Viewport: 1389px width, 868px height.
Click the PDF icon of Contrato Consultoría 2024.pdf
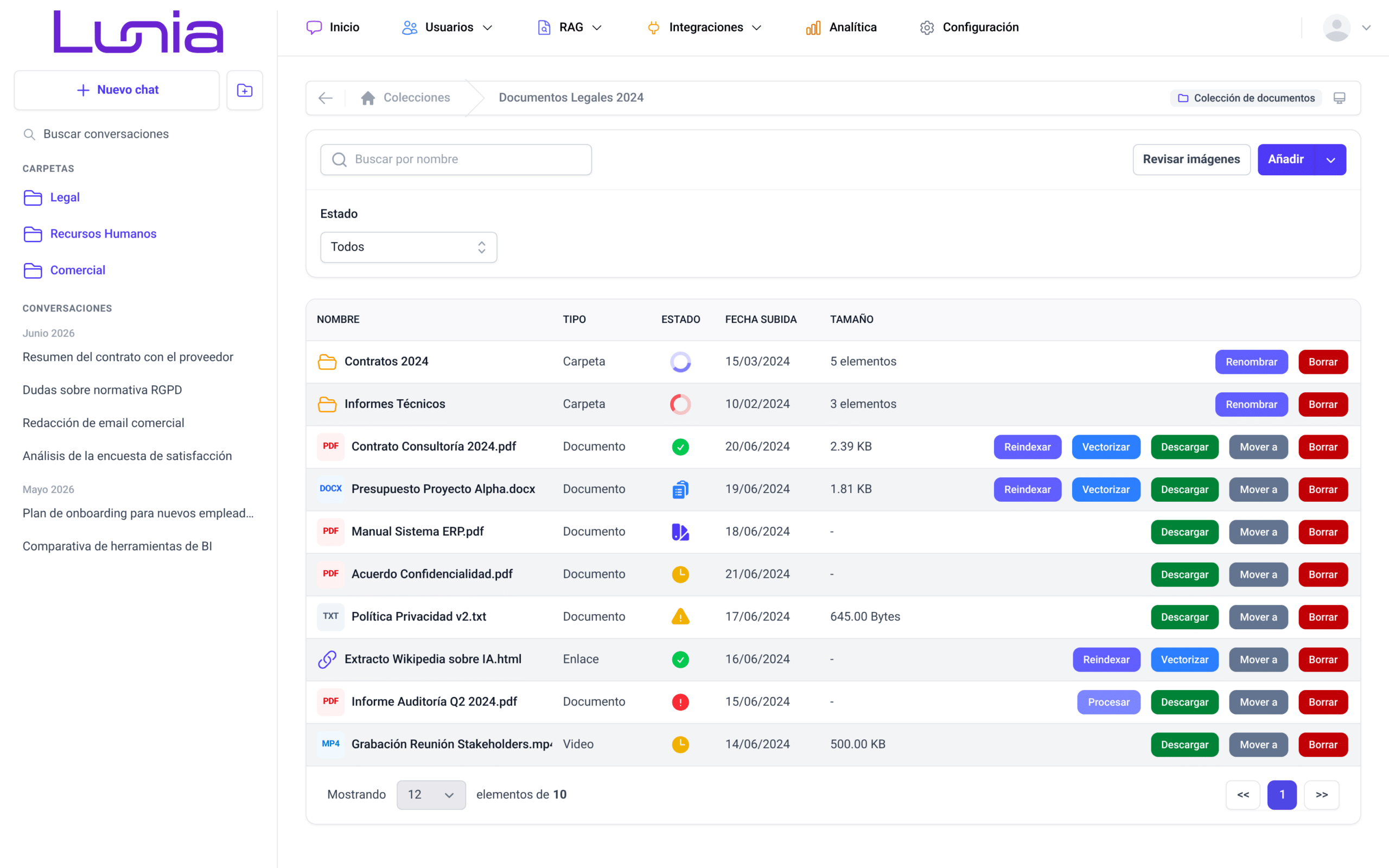(330, 446)
